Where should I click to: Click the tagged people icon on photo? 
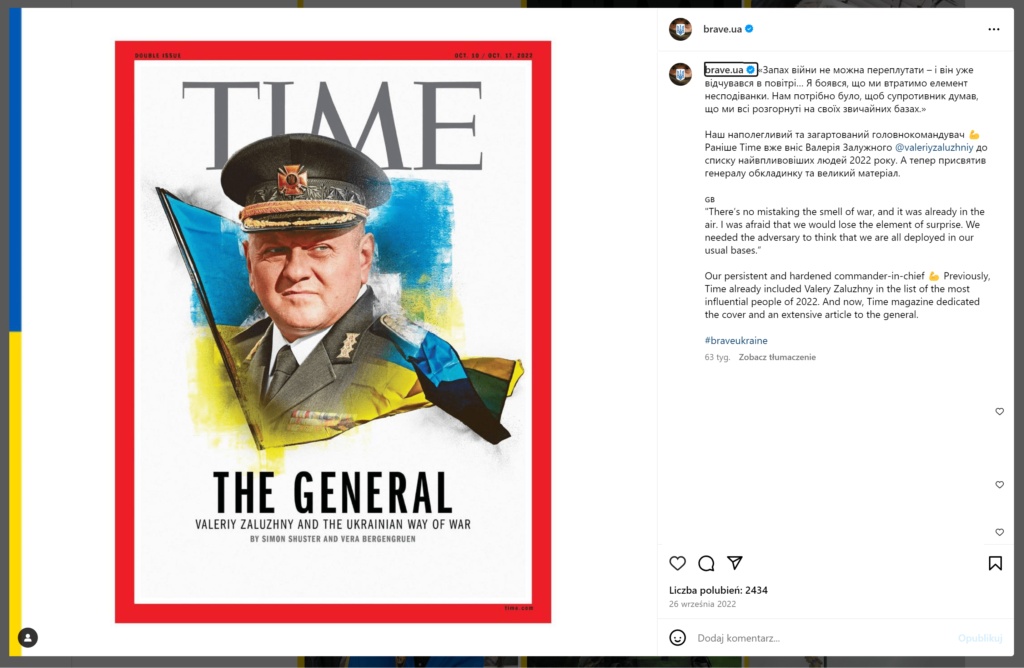click(x=27, y=637)
